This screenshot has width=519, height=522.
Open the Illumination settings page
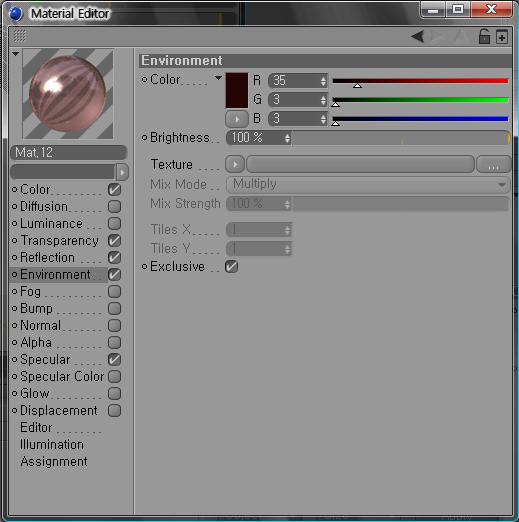(x=52, y=445)
